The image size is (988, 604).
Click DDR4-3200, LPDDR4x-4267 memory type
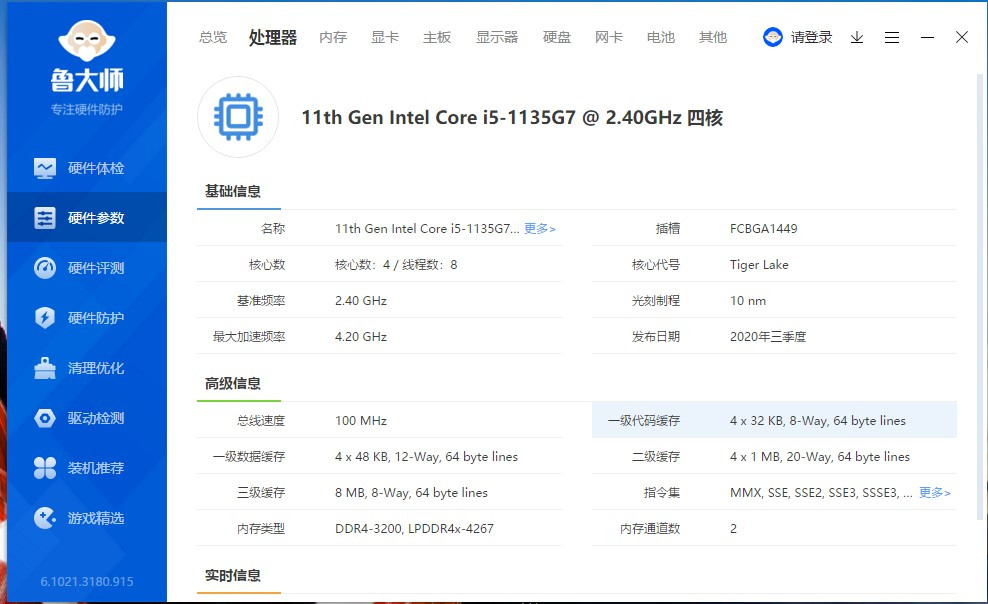pos(415,528)
